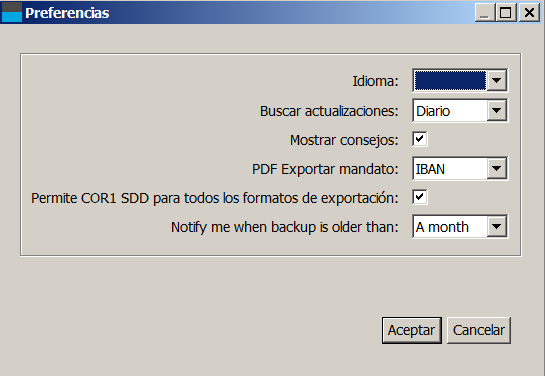Open the PDF Exportar mandato dropdown arrow
Viewport: 545px width, 376px height.
click(x=496, y=169)
